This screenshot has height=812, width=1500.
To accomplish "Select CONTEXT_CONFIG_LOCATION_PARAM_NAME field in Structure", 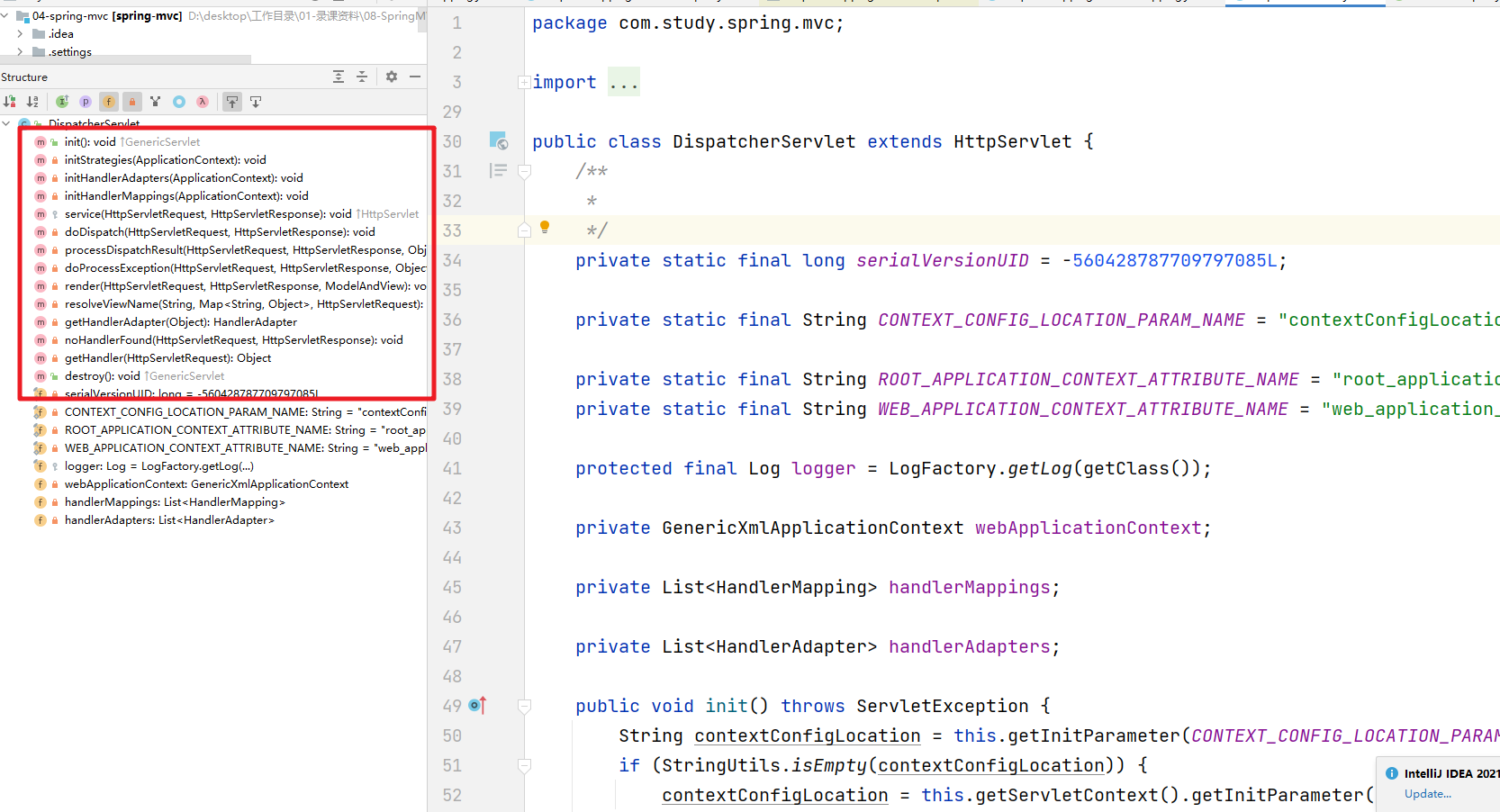I will point(245,411).
